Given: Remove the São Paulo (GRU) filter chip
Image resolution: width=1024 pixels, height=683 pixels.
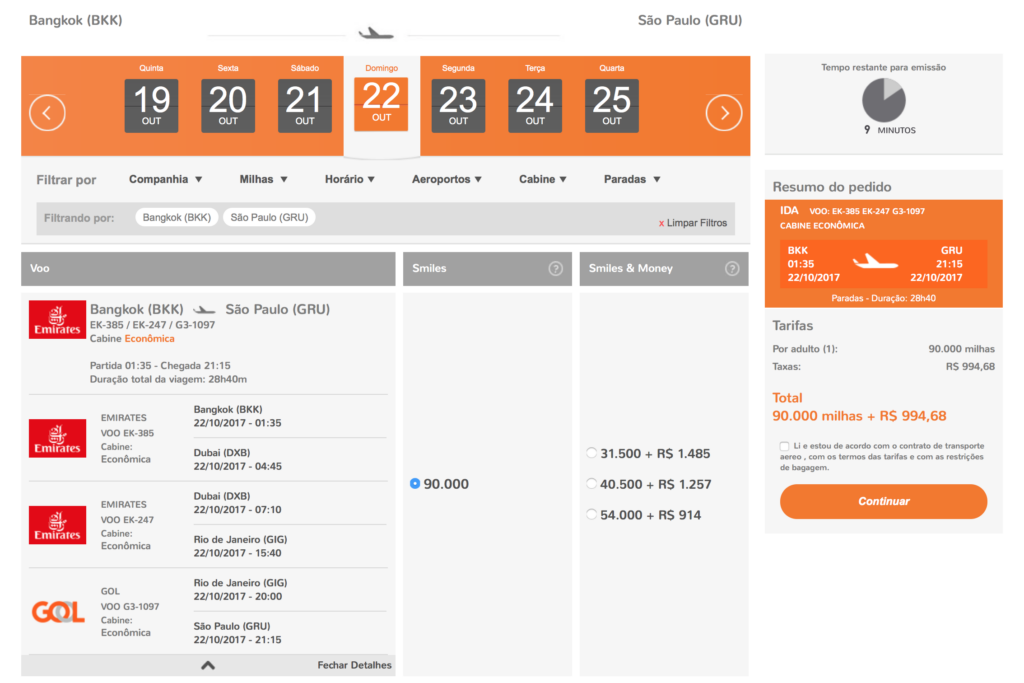Looking at the screenshot, I should [x=269, y=217].
